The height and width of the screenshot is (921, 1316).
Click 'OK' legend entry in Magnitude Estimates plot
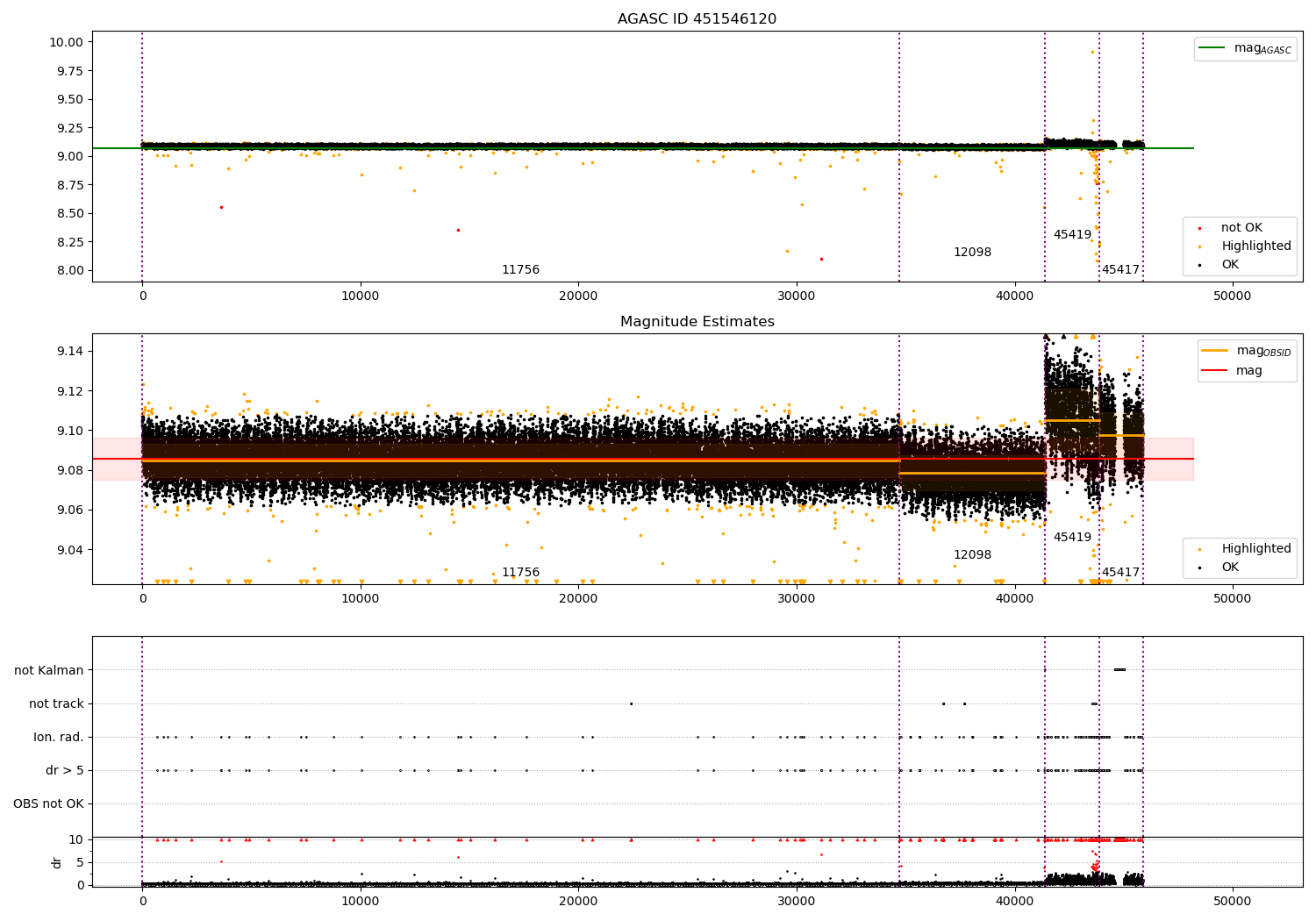point(1218,568)
